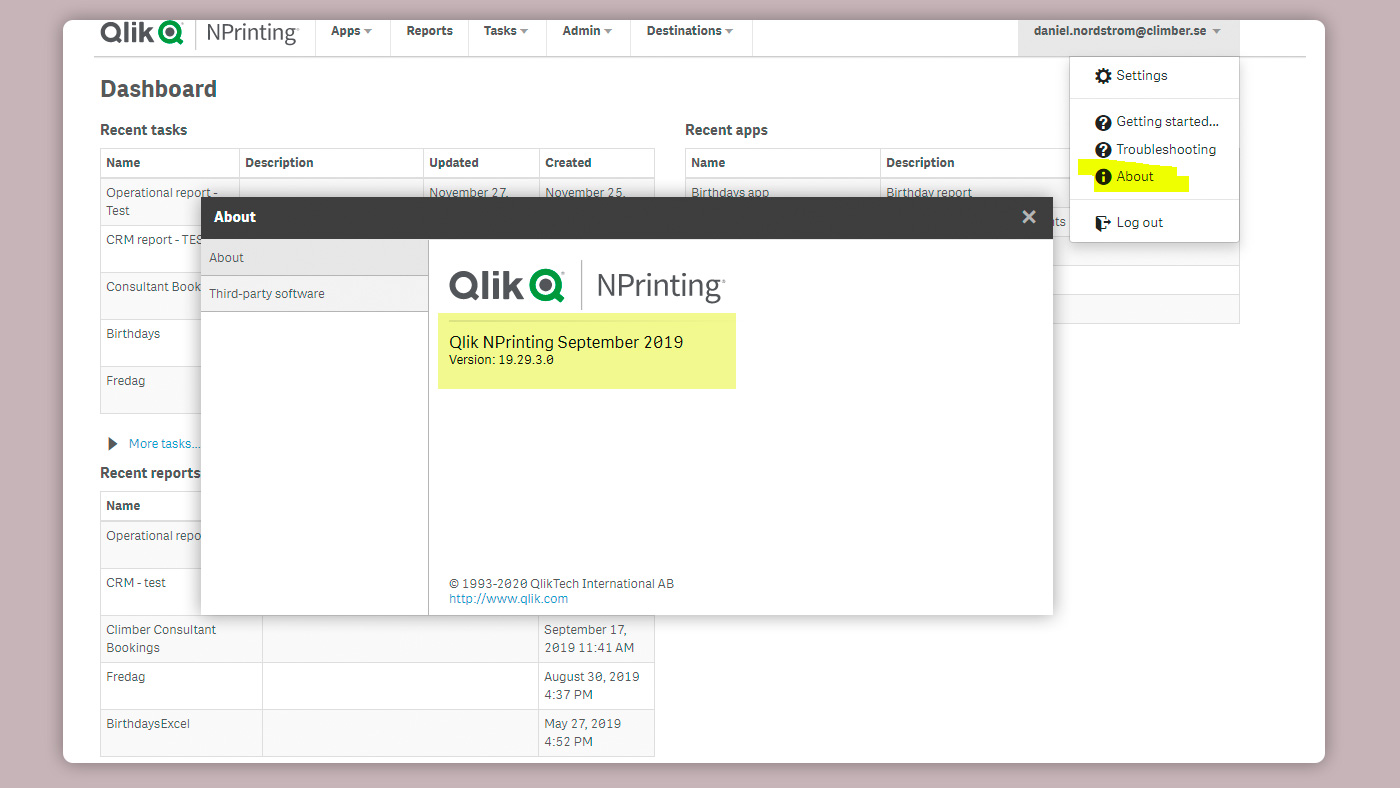Open Troubleshooting from the user menu
The image size is (1400, 788).
tap(1166, 150)
